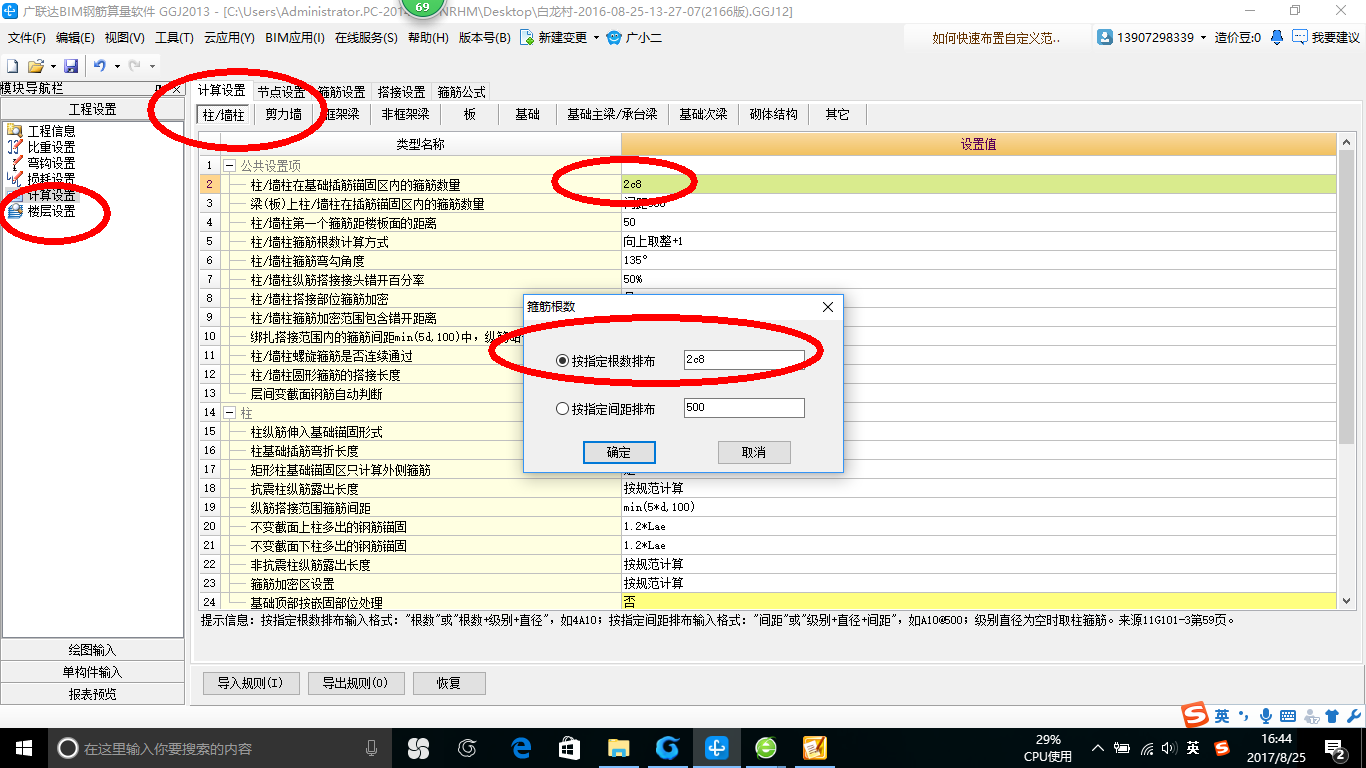This screenshot has height=768, width=1366.
Task: Switch to the 基础主梁/承台梁 sub-tab
Action: [x=612, y=115]
